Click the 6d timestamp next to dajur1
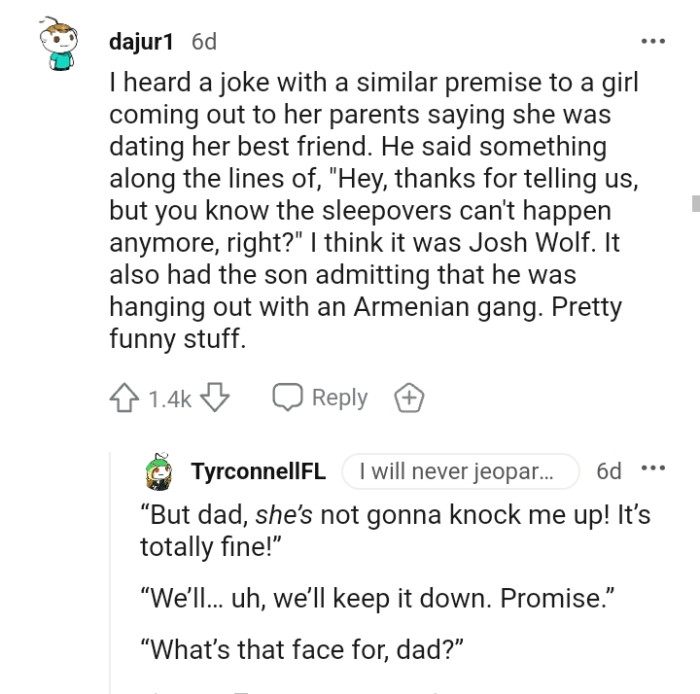 203,42
